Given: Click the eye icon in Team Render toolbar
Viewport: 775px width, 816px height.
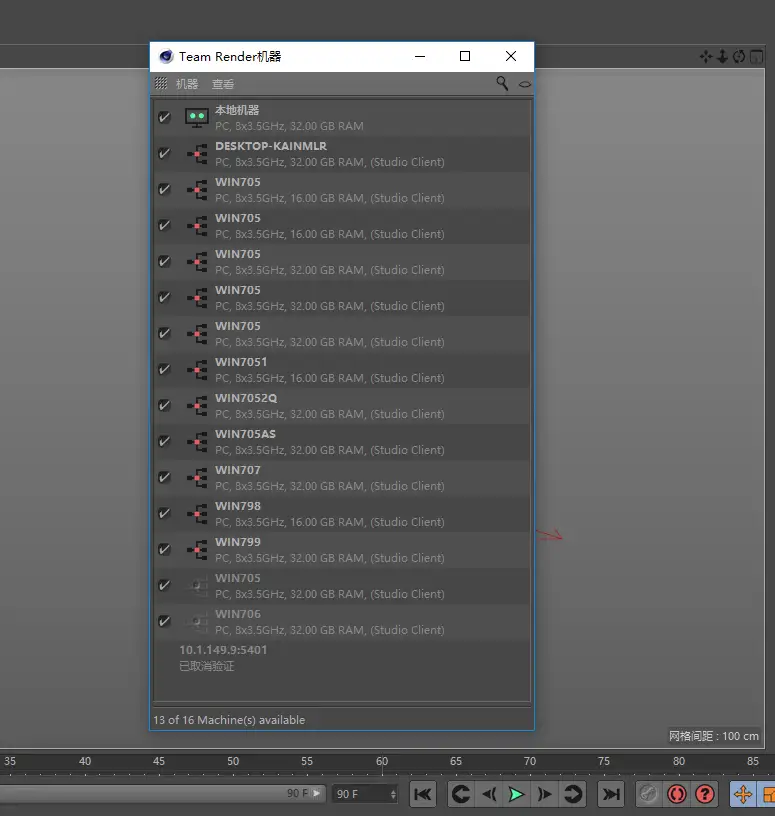Looking at the screenshot, I should (x=525, y=84).
